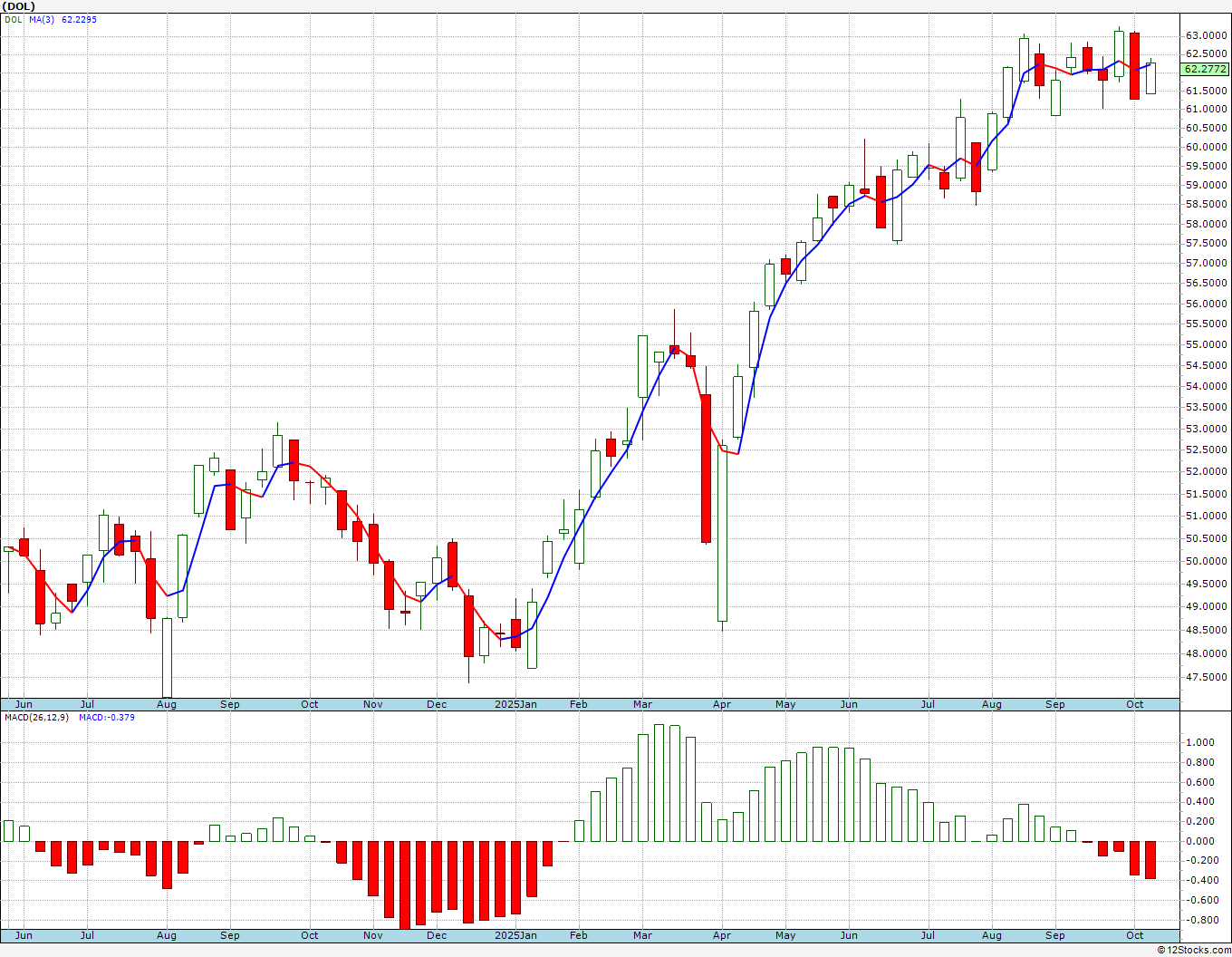Select the -0.400 MACD axis label
The height and width of the screenshot is (957, 1232).
[1200, 880]
